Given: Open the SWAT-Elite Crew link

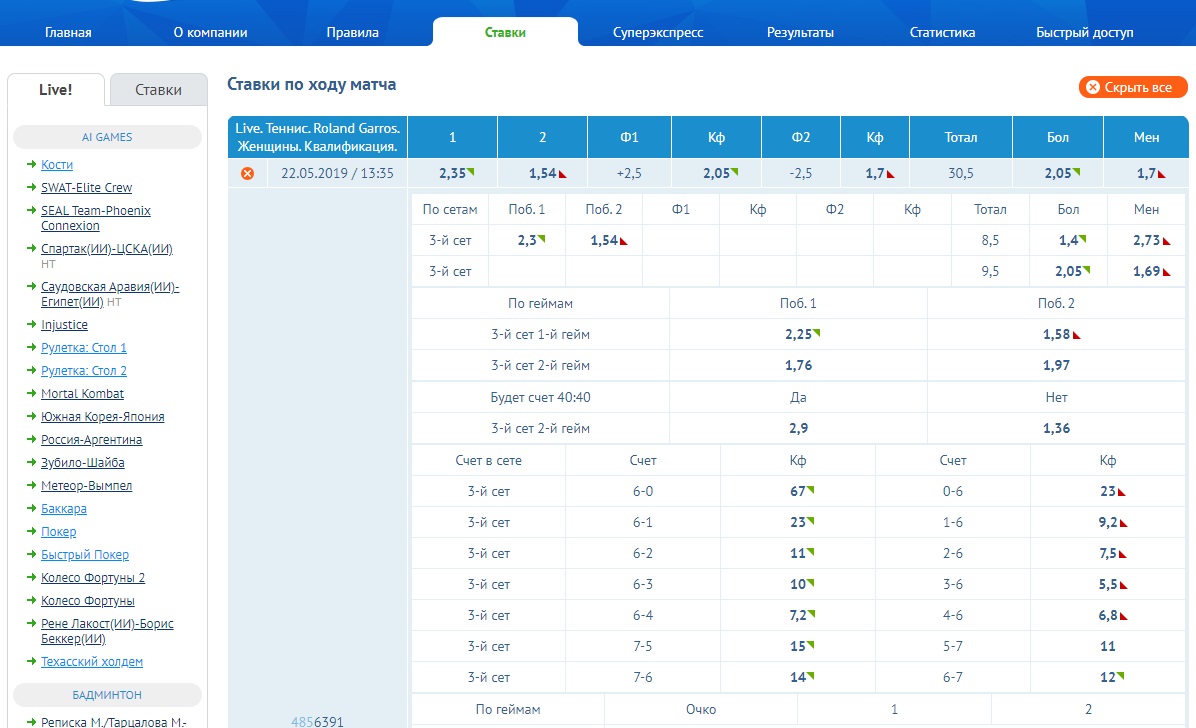Looking at the screenshot, I should tap(86, 187).
